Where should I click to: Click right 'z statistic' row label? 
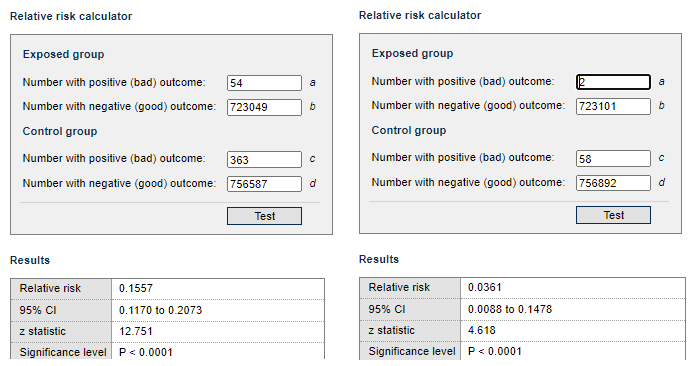[x=391, y=330]
